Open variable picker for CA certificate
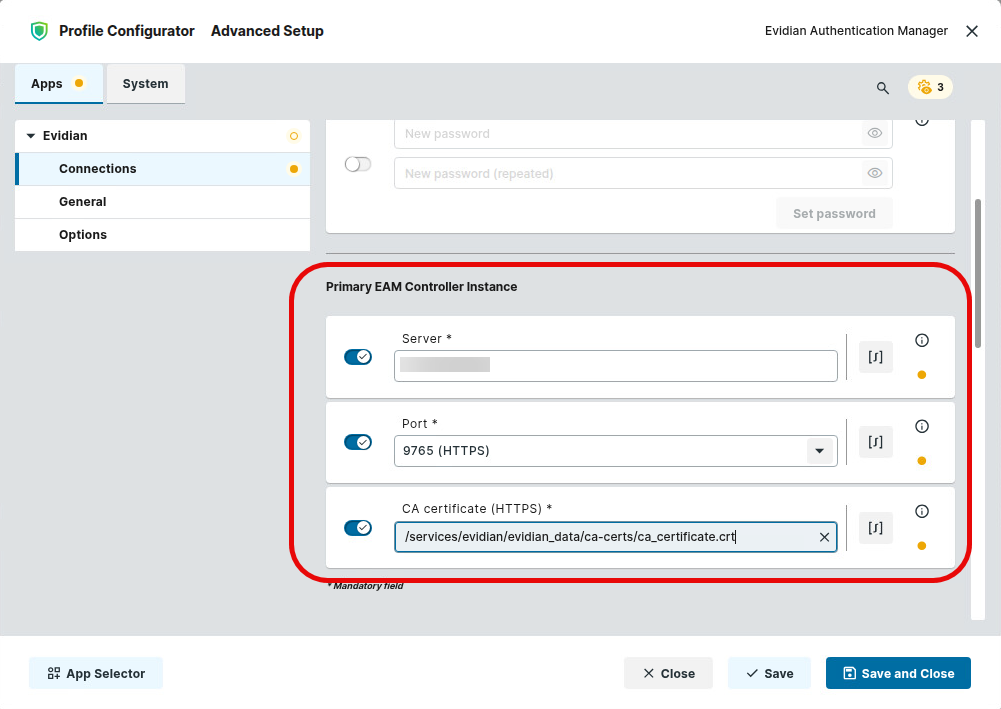The height and width of the screenshot is (709, 1001). [x=875, y=528]
